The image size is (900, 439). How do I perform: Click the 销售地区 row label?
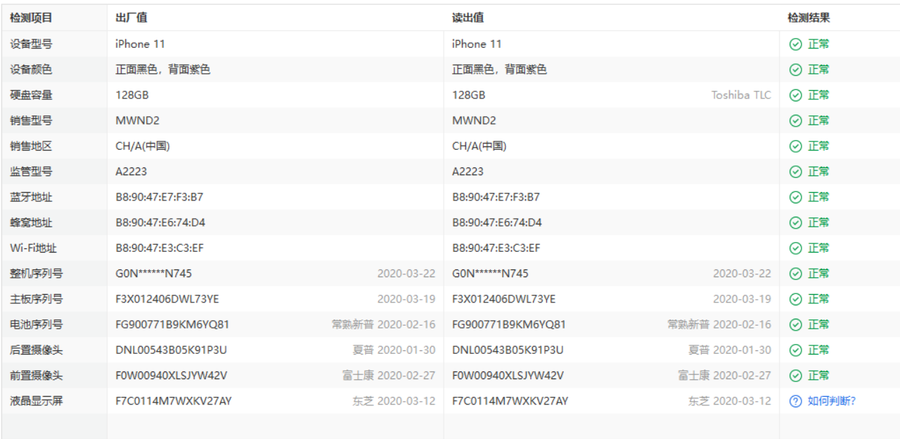[31, 146]
